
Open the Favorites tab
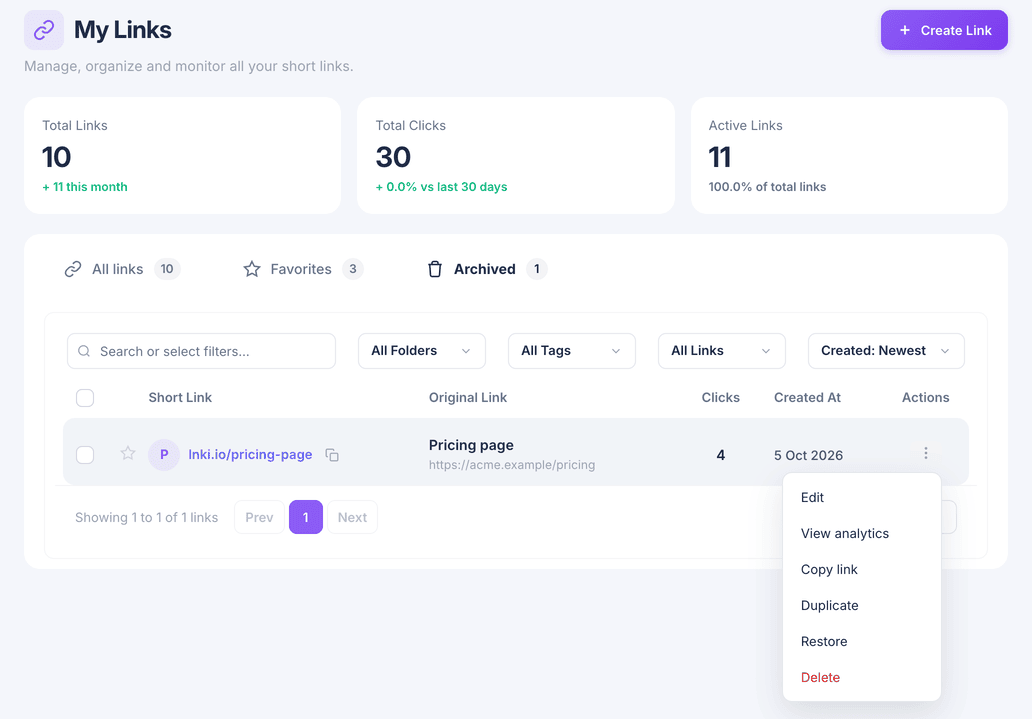(303, 269)
